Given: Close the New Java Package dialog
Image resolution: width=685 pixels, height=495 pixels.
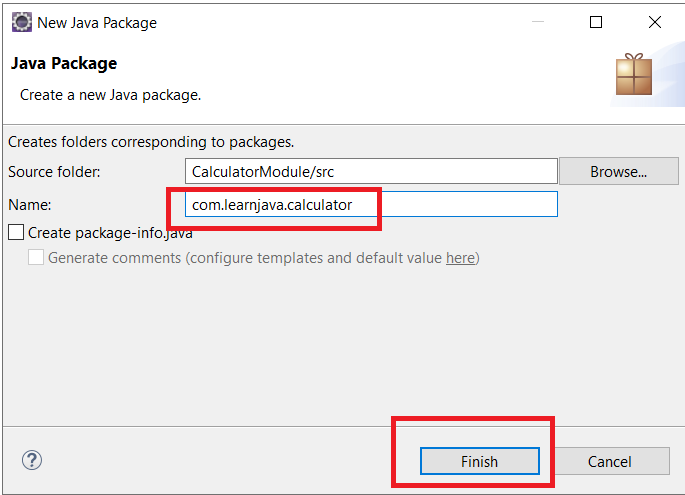Looking at the screenshot, I should pyautogui.click(x=655, y=22).
